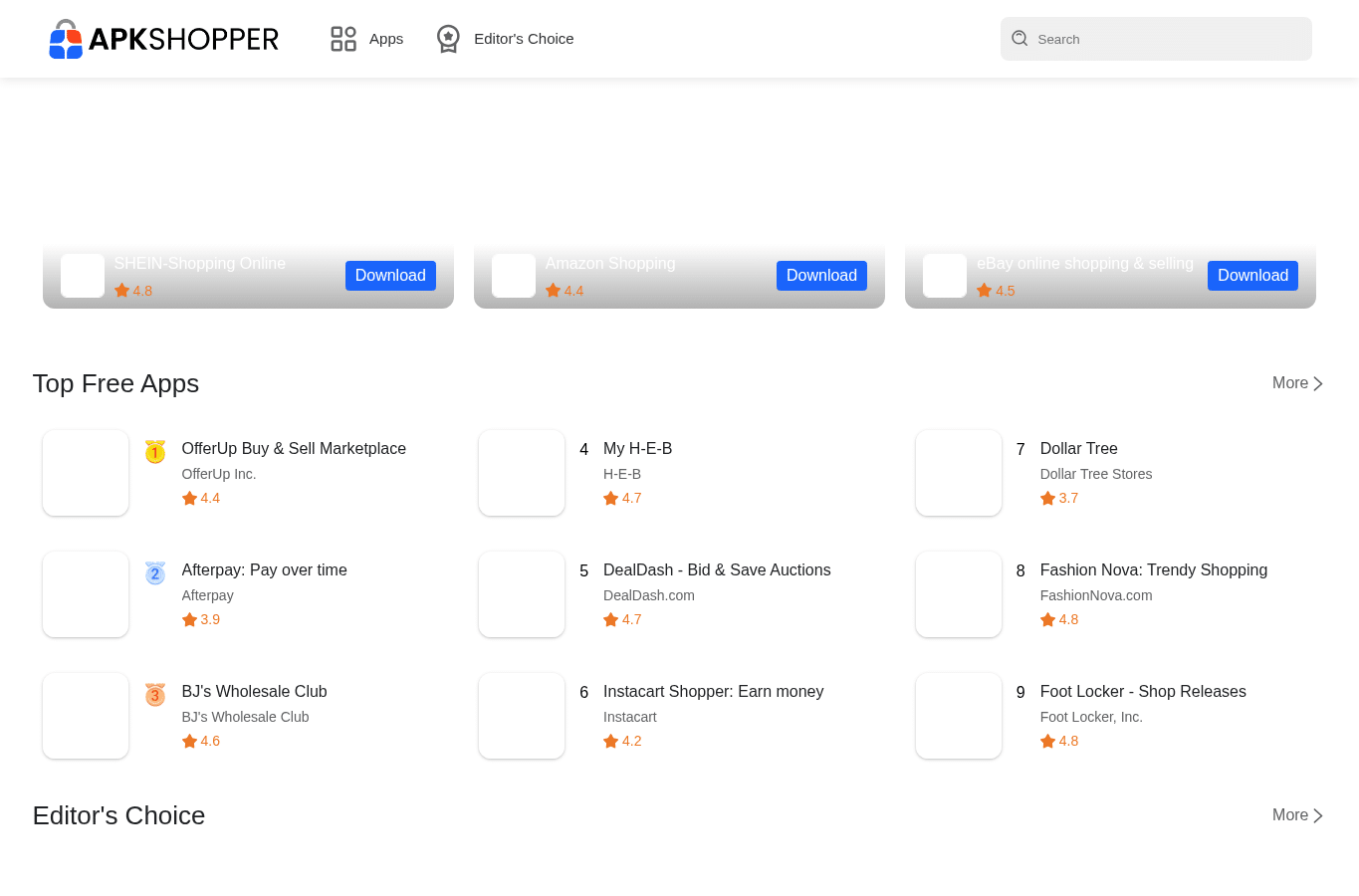Click the Instacart Shopper app icon
The height and width of the screenshot is (896, 1359).
tap(522, 716)
